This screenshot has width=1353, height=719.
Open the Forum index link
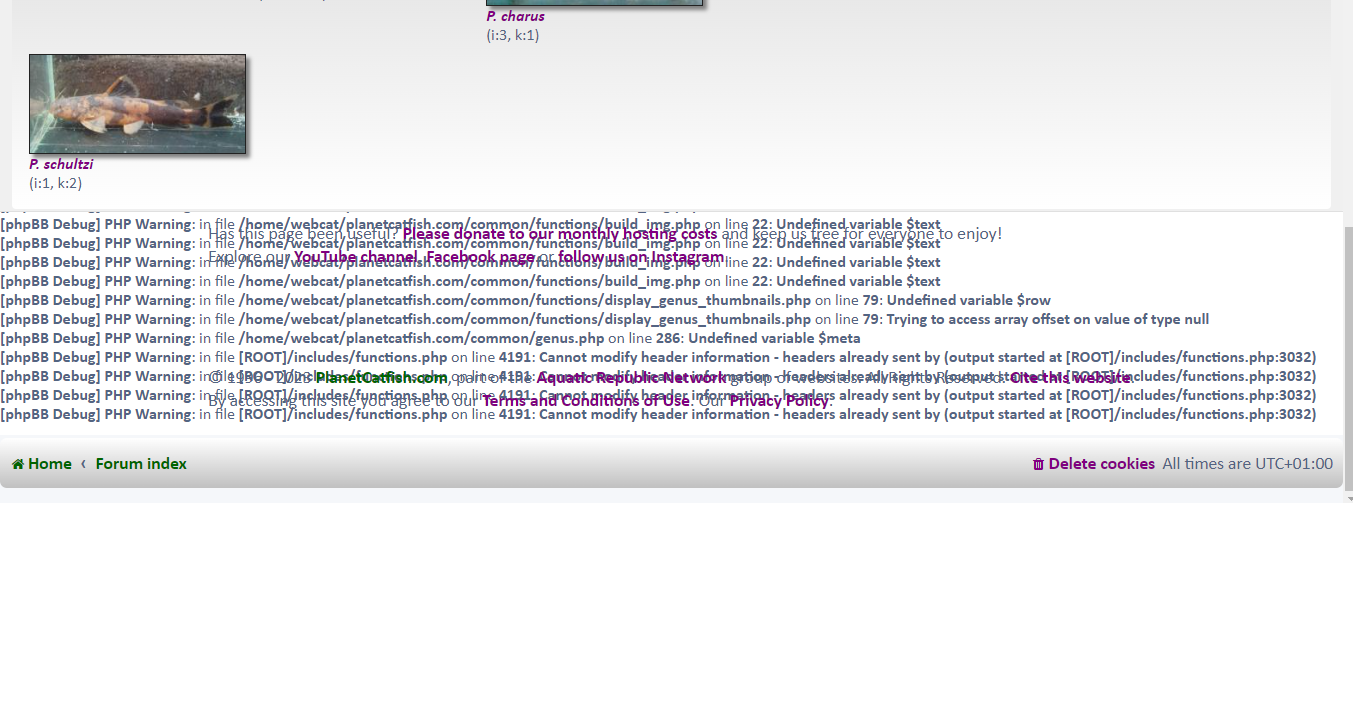141,464
